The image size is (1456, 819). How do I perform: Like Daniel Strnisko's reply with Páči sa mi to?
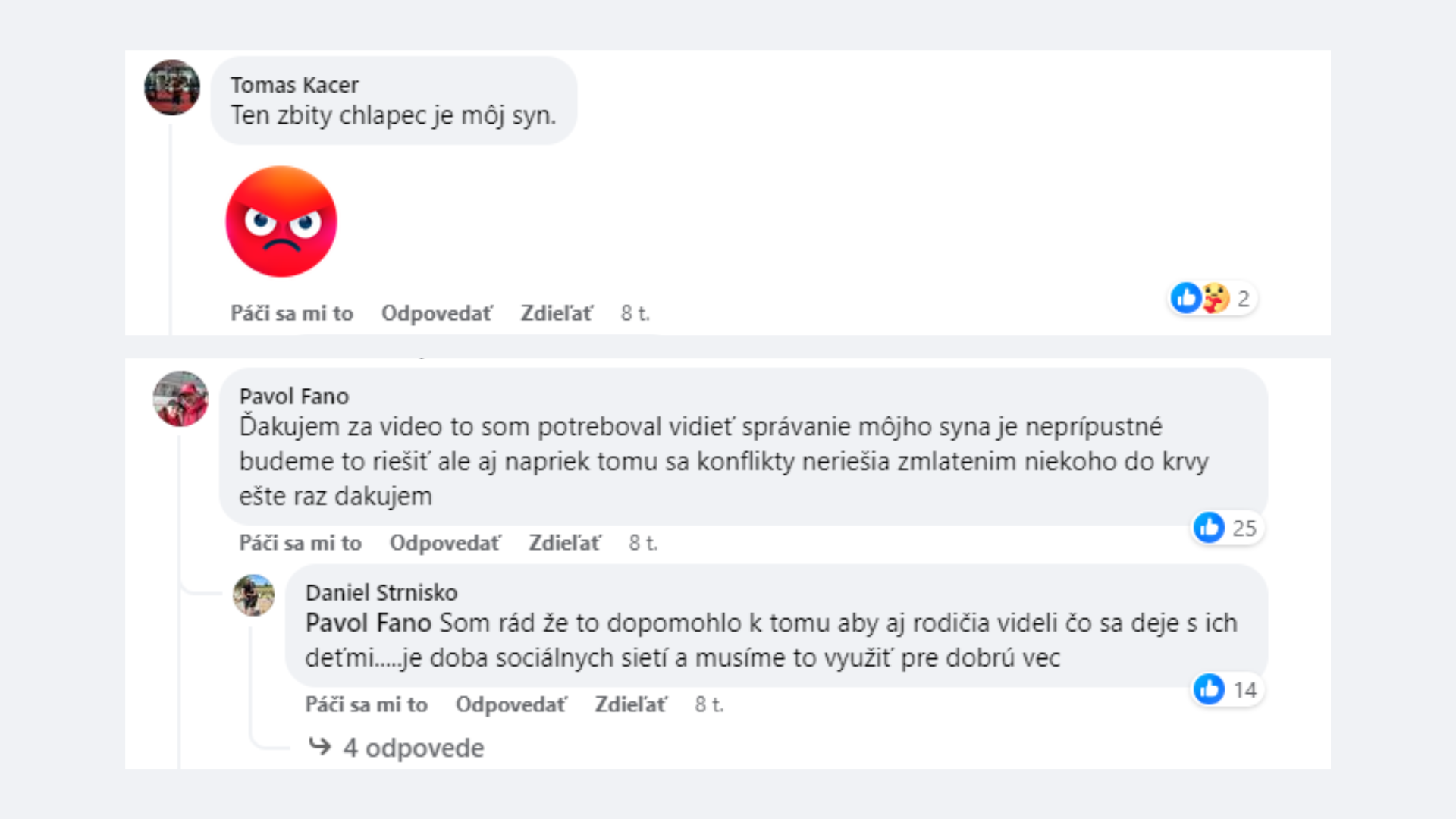(x=366, y=704)
